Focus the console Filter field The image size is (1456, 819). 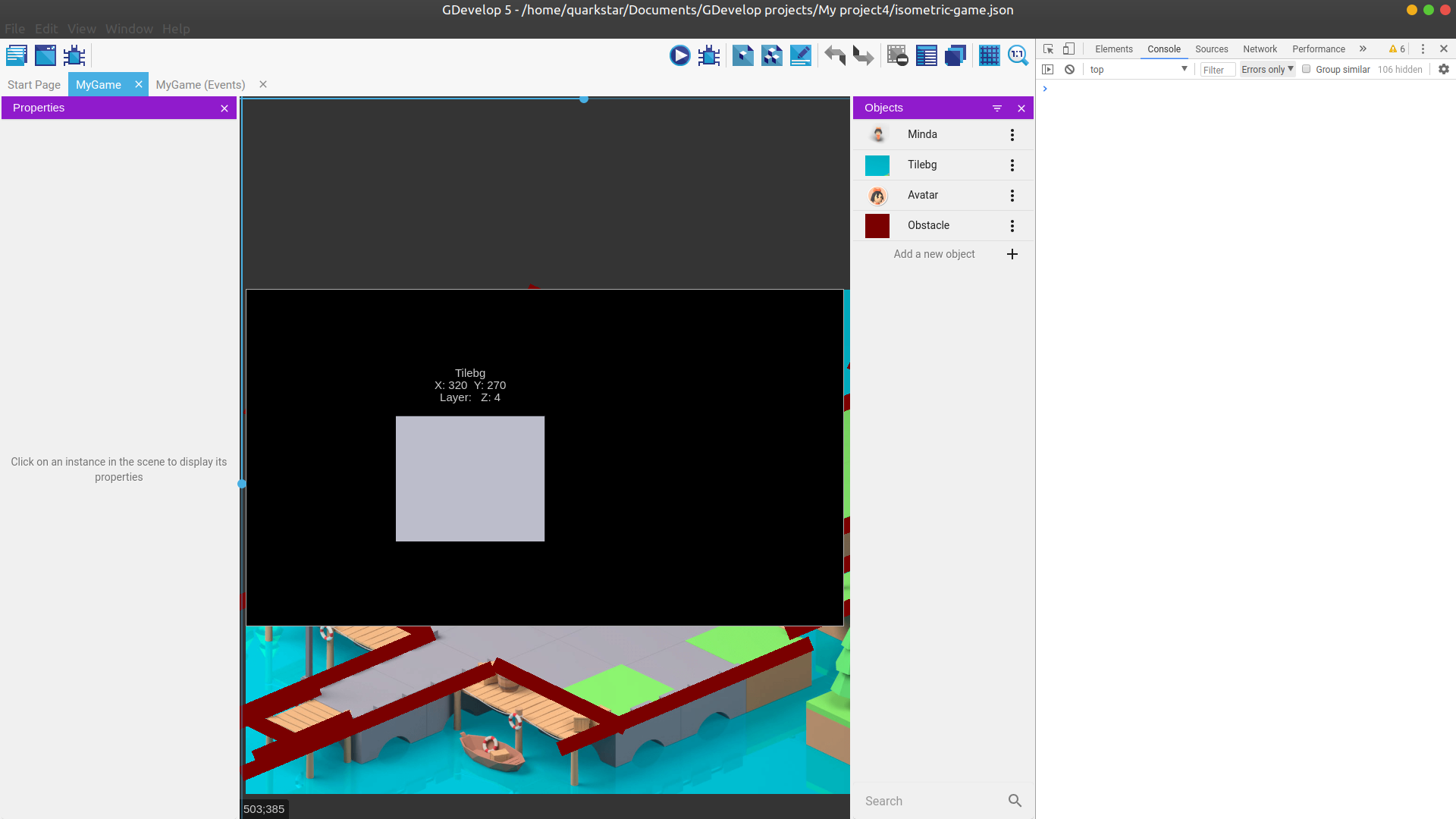tap(1218, 70)
